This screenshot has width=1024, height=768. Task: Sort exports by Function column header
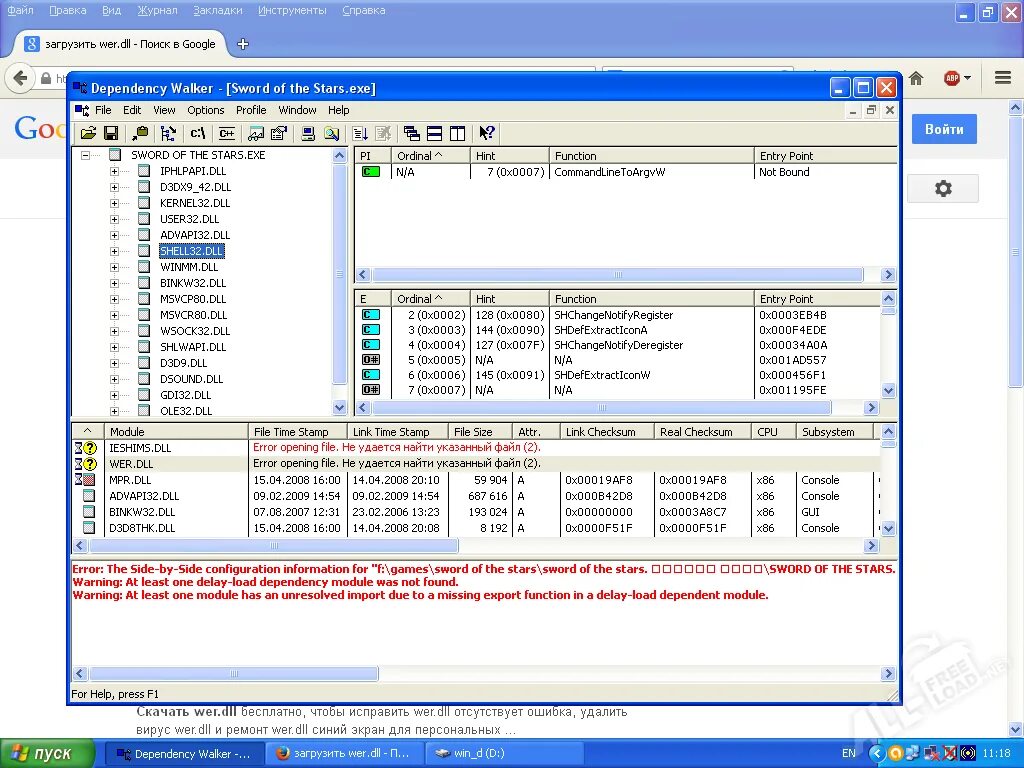651,299
